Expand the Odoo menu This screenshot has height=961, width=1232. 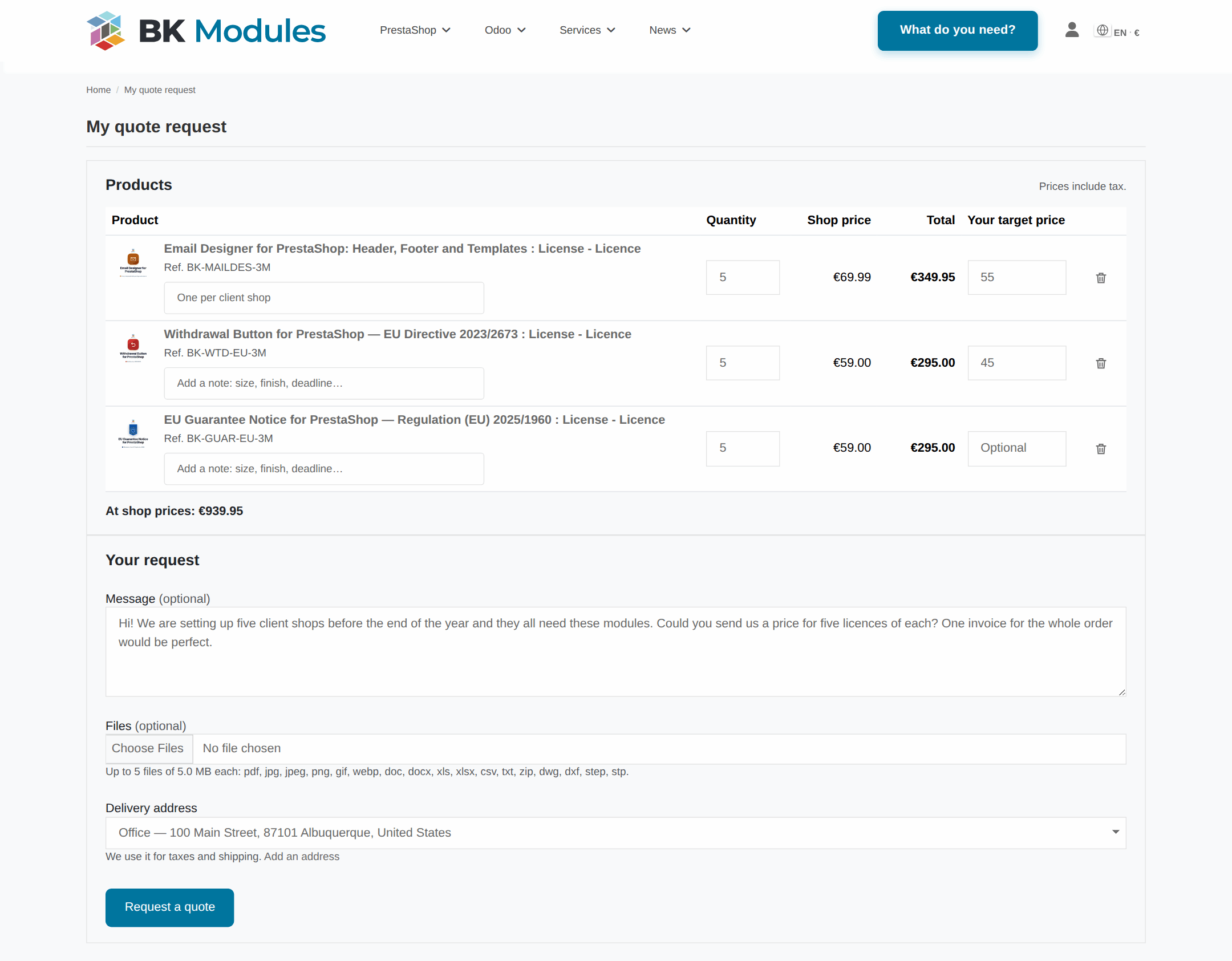[505, 30]
